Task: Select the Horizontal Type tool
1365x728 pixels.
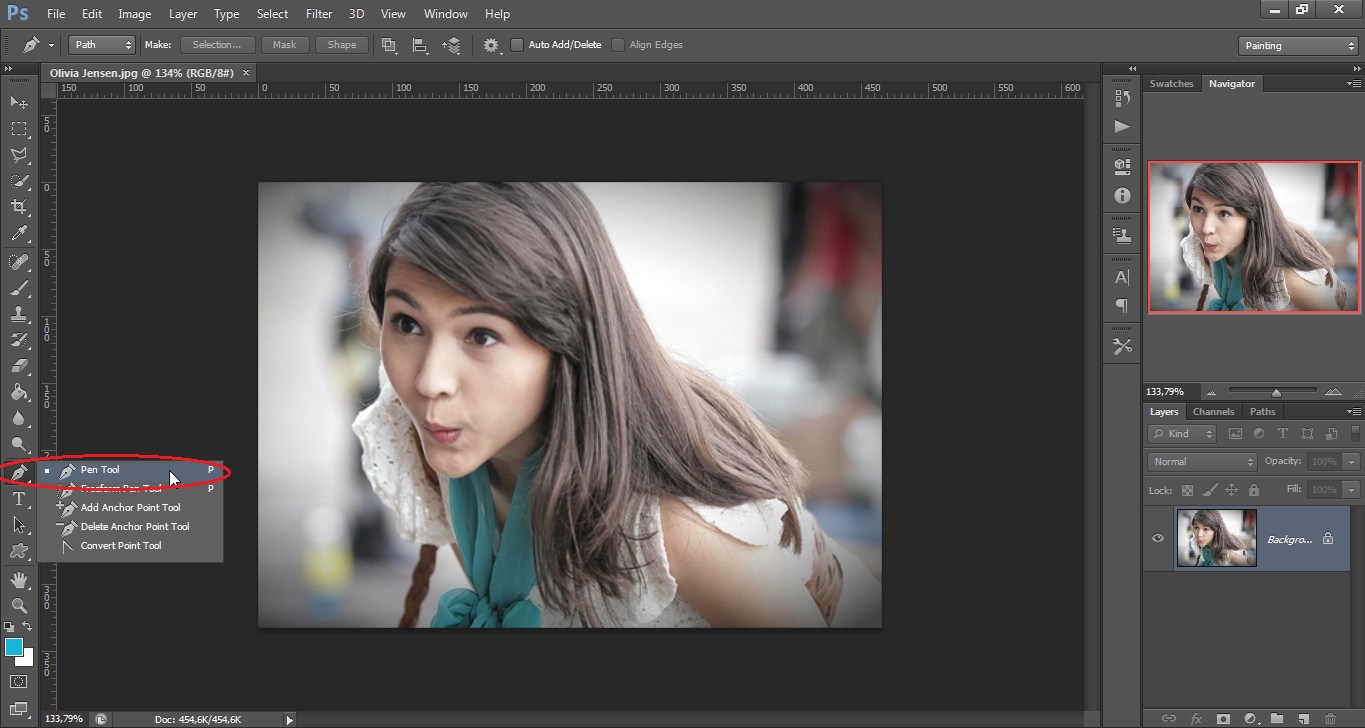Action: coord(19,498)
